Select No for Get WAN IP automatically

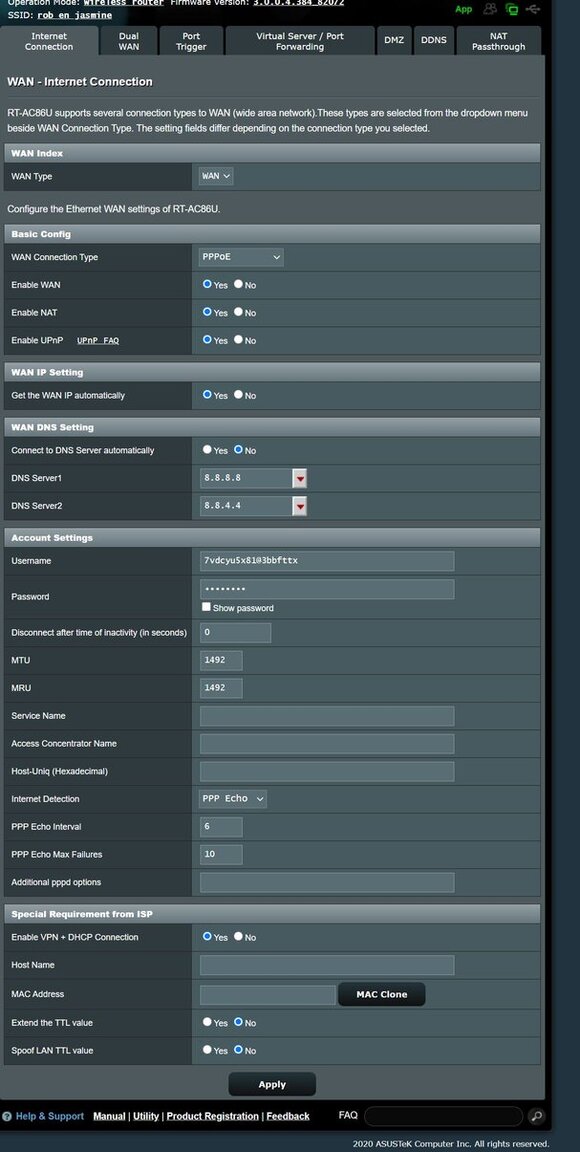(x=238, y=395)
